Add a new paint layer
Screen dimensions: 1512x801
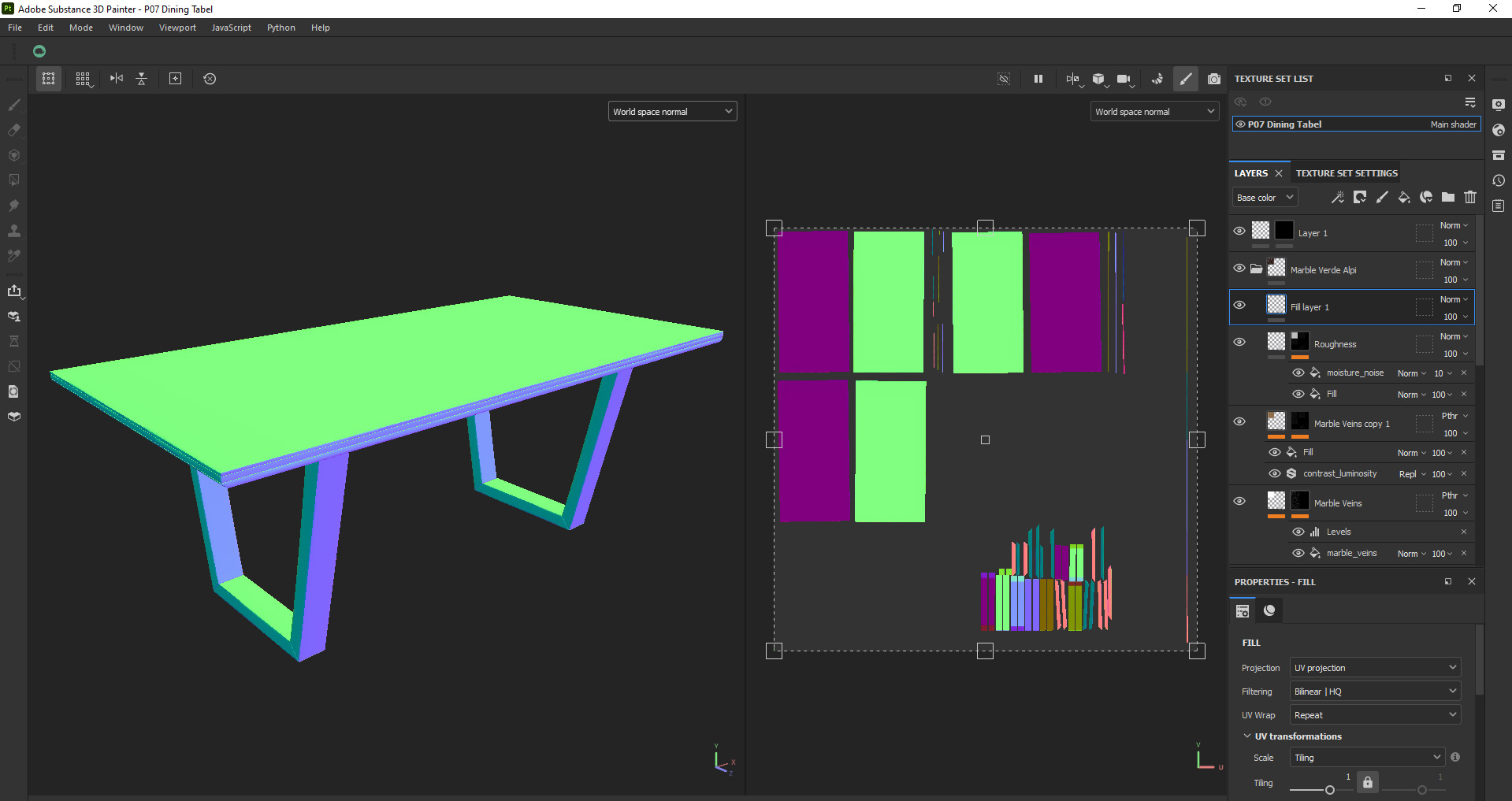[x=1382, y=198]
